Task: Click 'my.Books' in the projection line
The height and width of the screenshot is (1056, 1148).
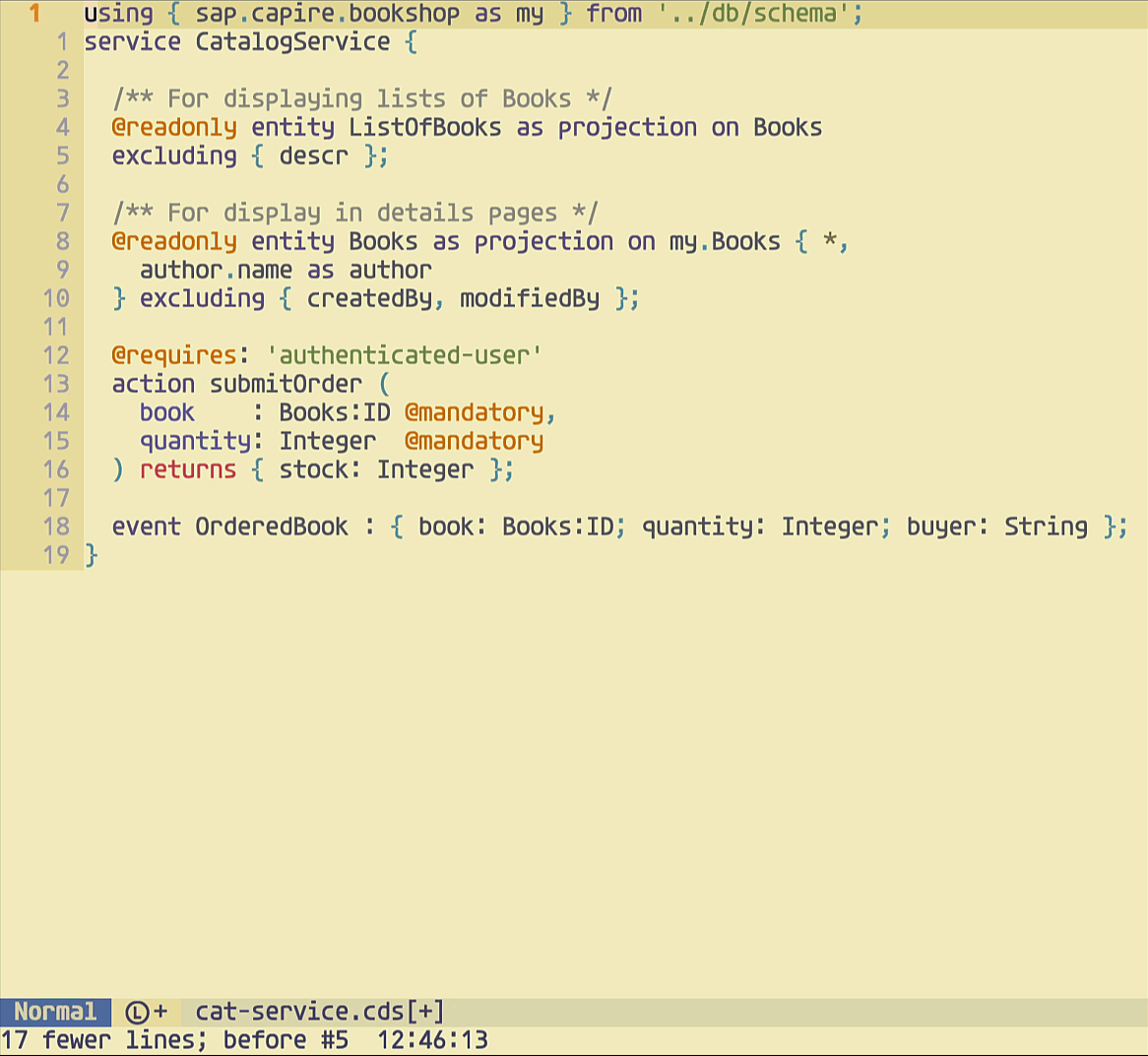Action: coord(725,241)
